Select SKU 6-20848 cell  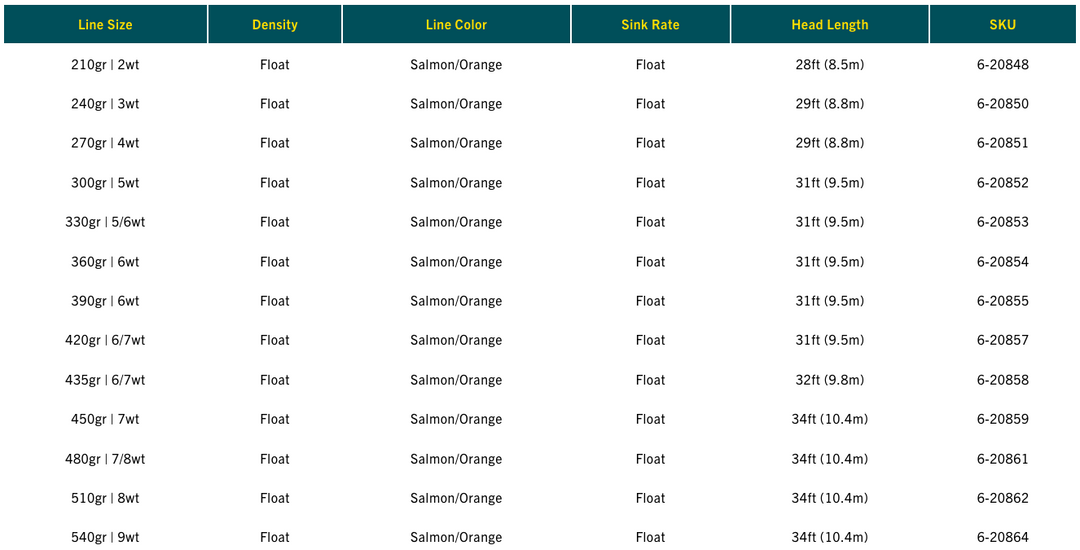pos(1002,65)
